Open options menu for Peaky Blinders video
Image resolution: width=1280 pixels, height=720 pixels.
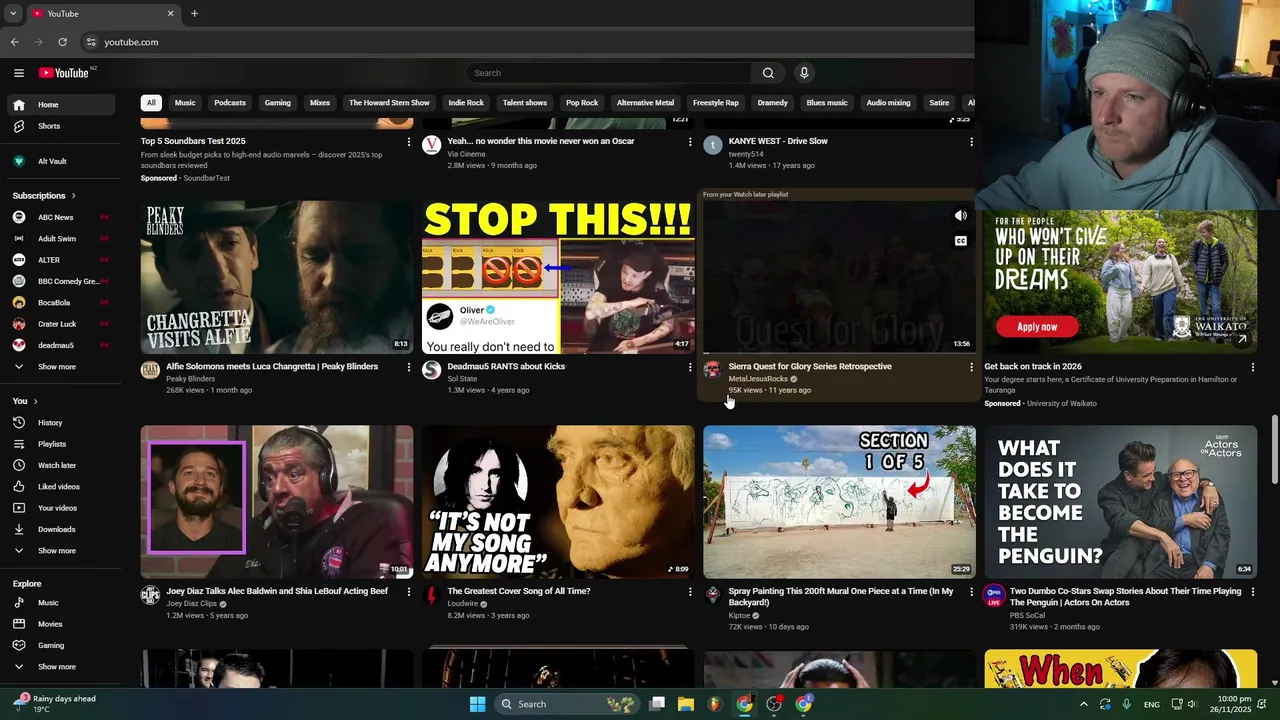pyautogui.click(x=408, y=367)
